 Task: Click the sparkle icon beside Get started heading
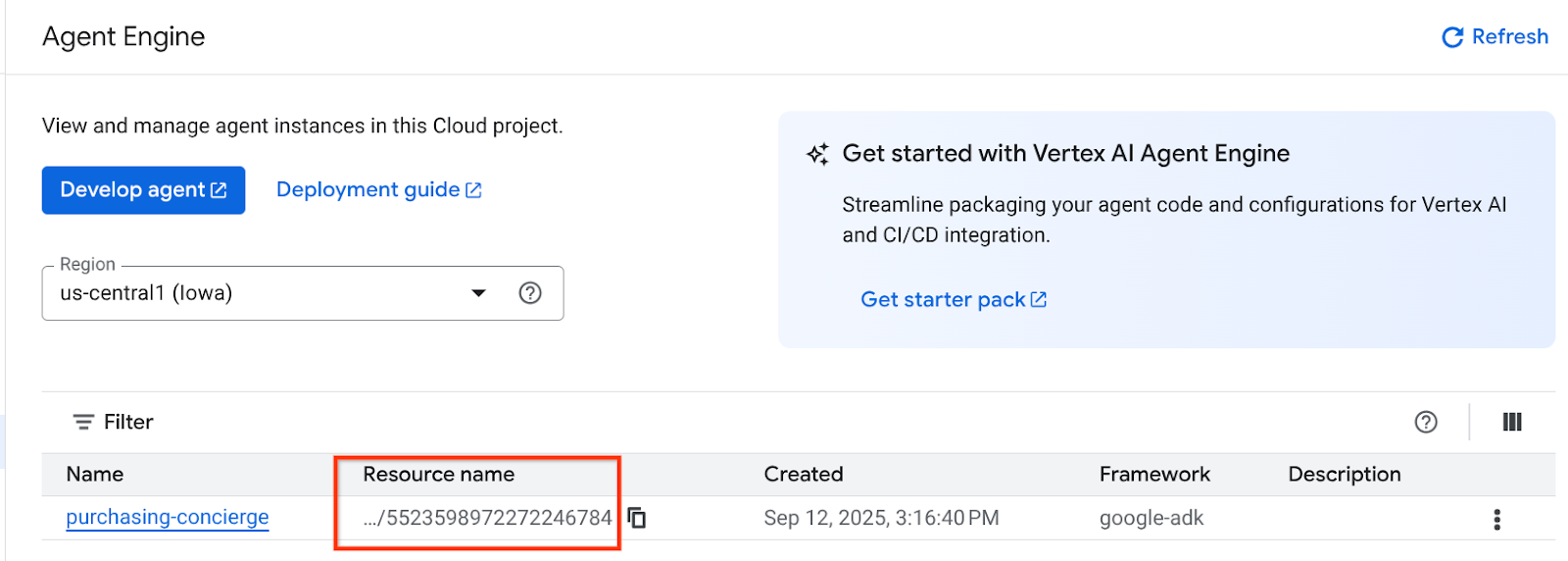pyautogui.click(x=817, y=155)
